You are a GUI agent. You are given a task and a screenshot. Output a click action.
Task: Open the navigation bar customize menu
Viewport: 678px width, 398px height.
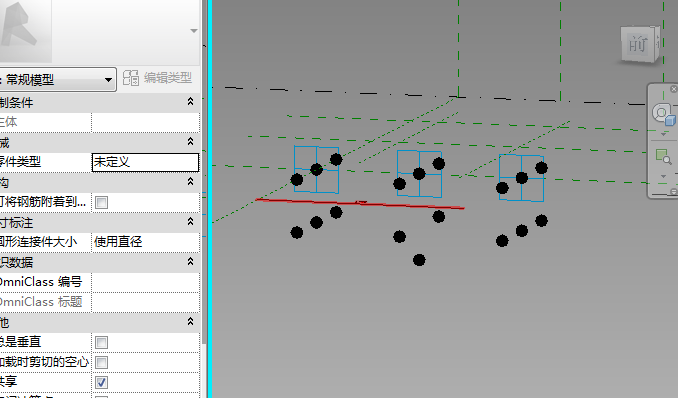coord(673,192)
